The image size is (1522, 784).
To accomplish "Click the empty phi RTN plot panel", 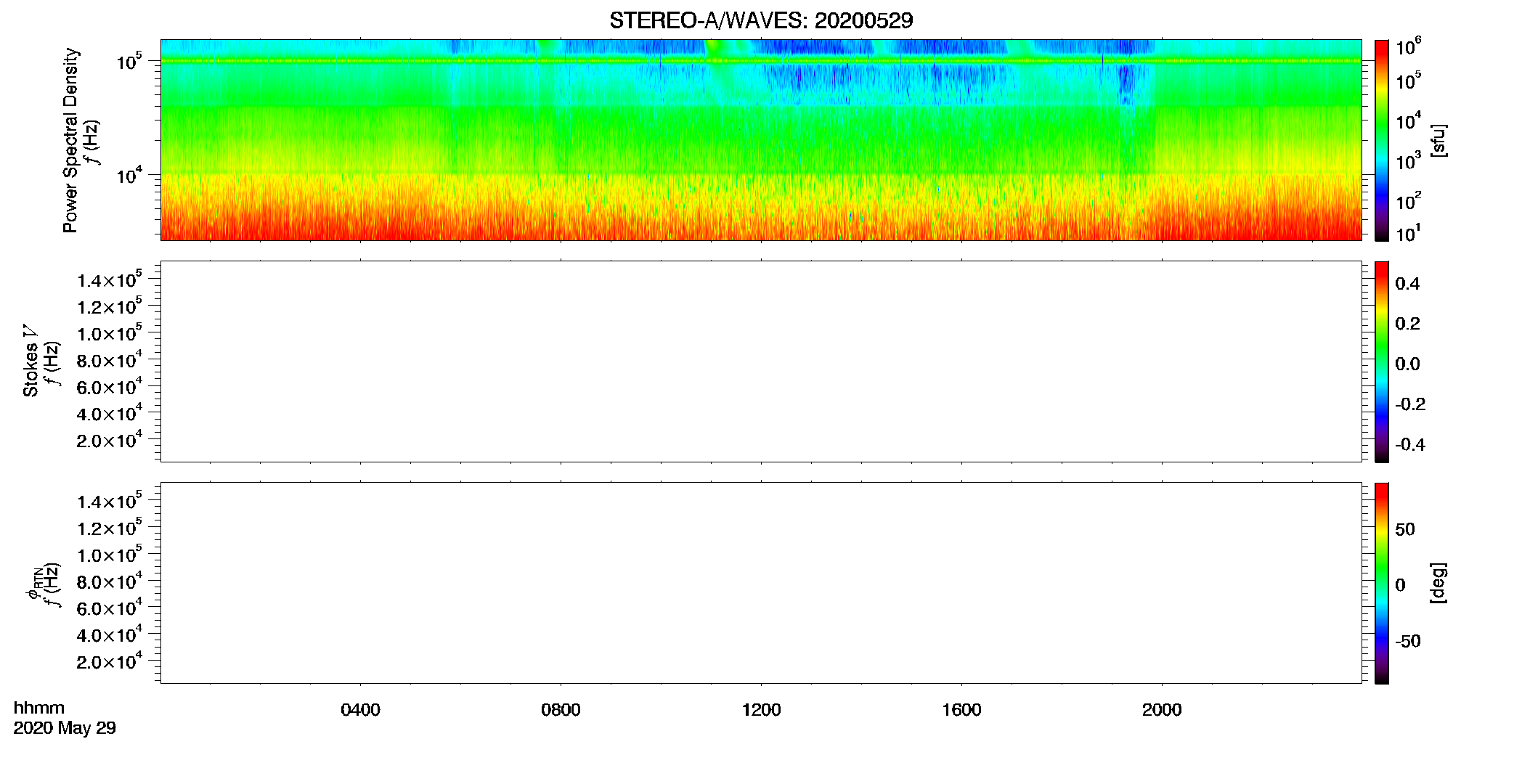I will pos(761,583).
